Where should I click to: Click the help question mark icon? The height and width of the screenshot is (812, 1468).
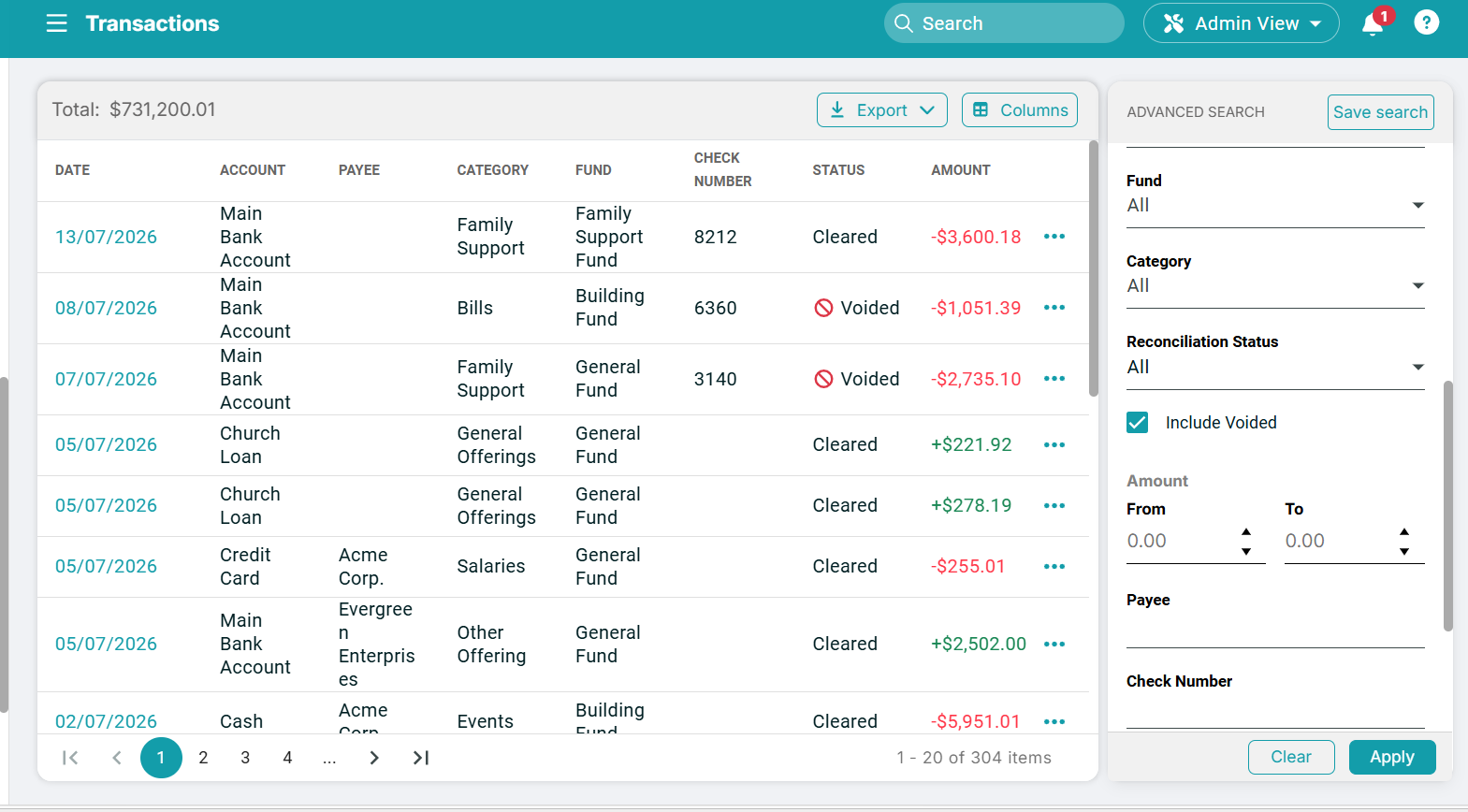[1426, 22]
